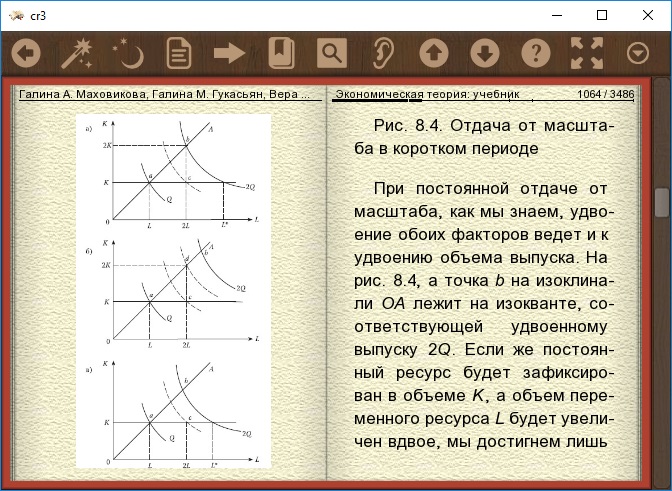Open the table of contents document icon
The width and height of the screenshot is (672, 491).
pyautogui.click(x=178, y=53)
